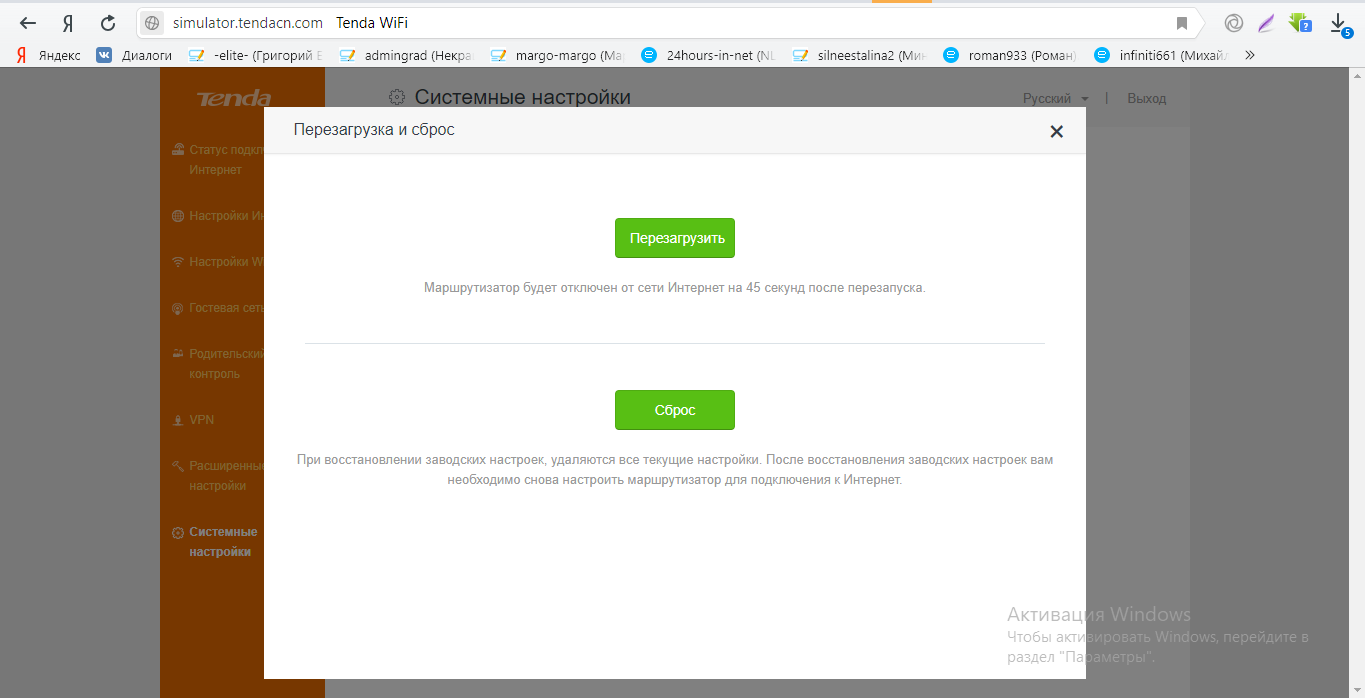The width and height of the screenshot is (1365, 698).
Task: Click the Yandex Я home button
Action: point(67,23)
